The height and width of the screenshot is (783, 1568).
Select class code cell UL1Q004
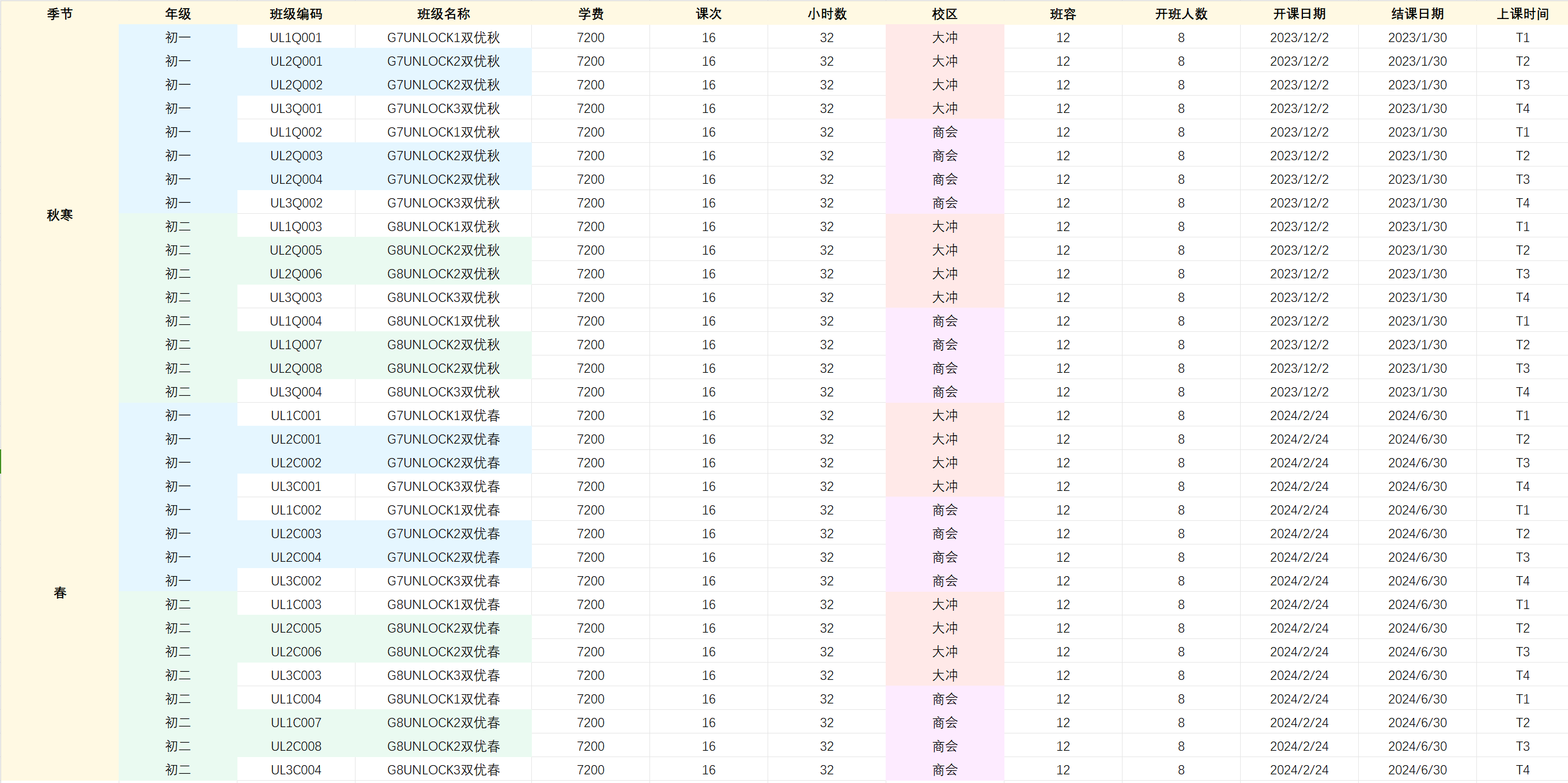tap(296, 320)
